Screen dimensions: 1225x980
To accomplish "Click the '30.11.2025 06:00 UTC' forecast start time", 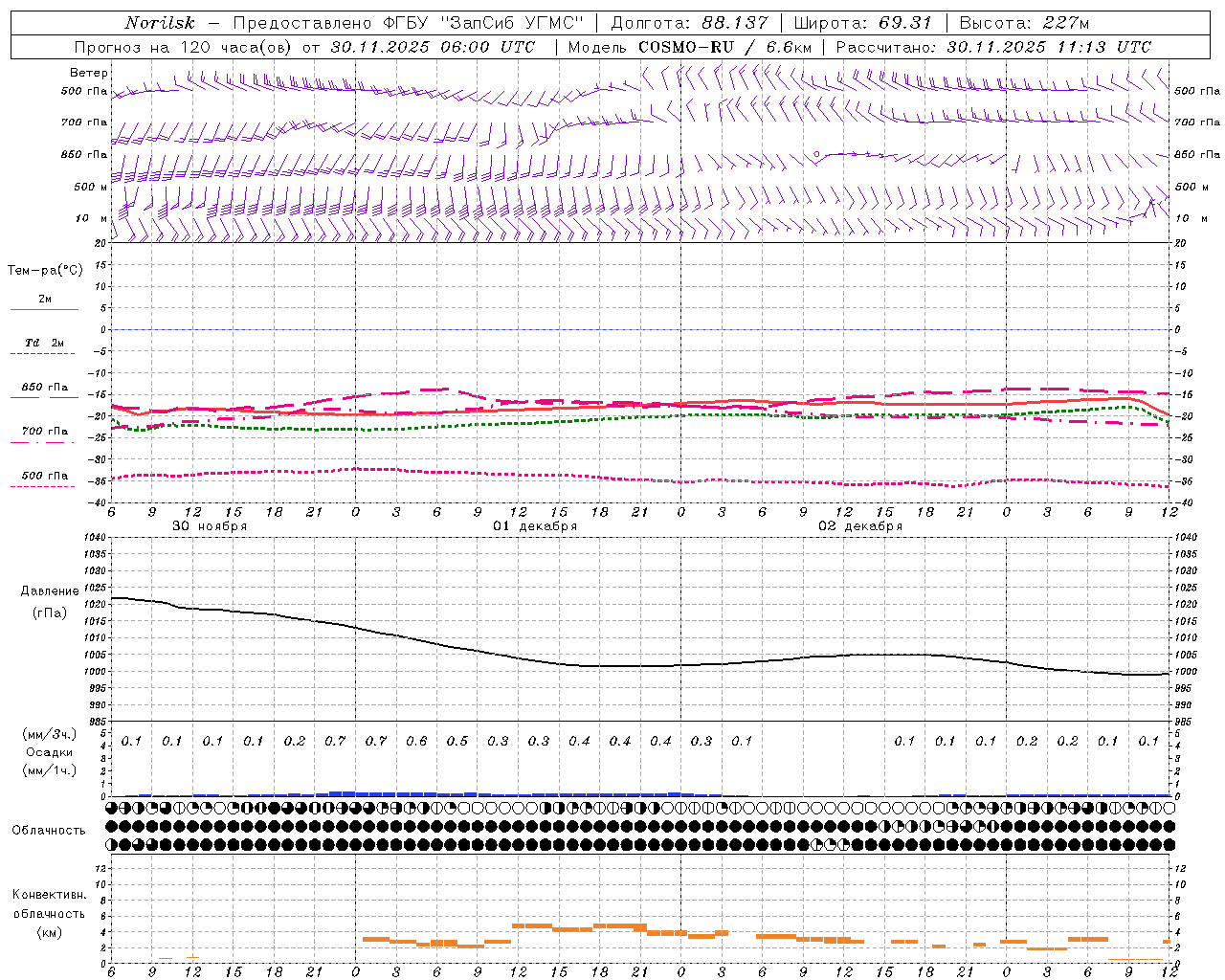I will coord(433,47).
